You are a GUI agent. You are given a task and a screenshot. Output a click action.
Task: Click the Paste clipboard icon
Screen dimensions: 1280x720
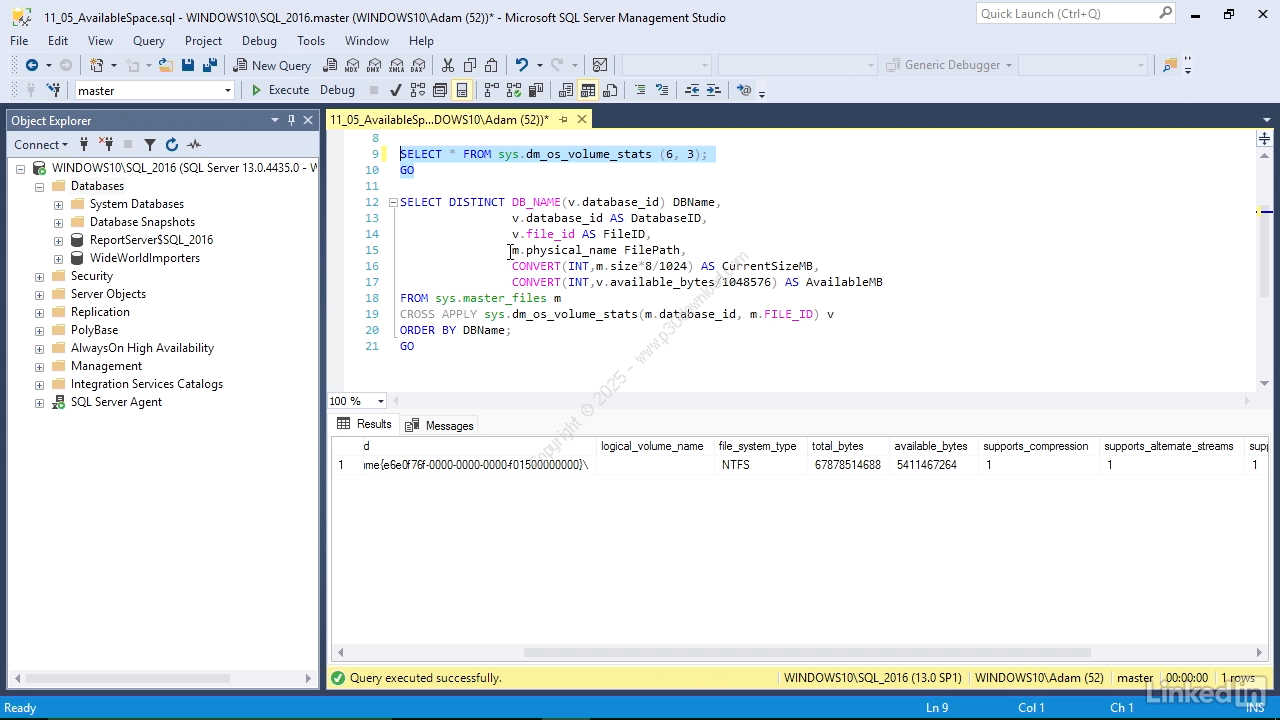(x=491, y=65)
